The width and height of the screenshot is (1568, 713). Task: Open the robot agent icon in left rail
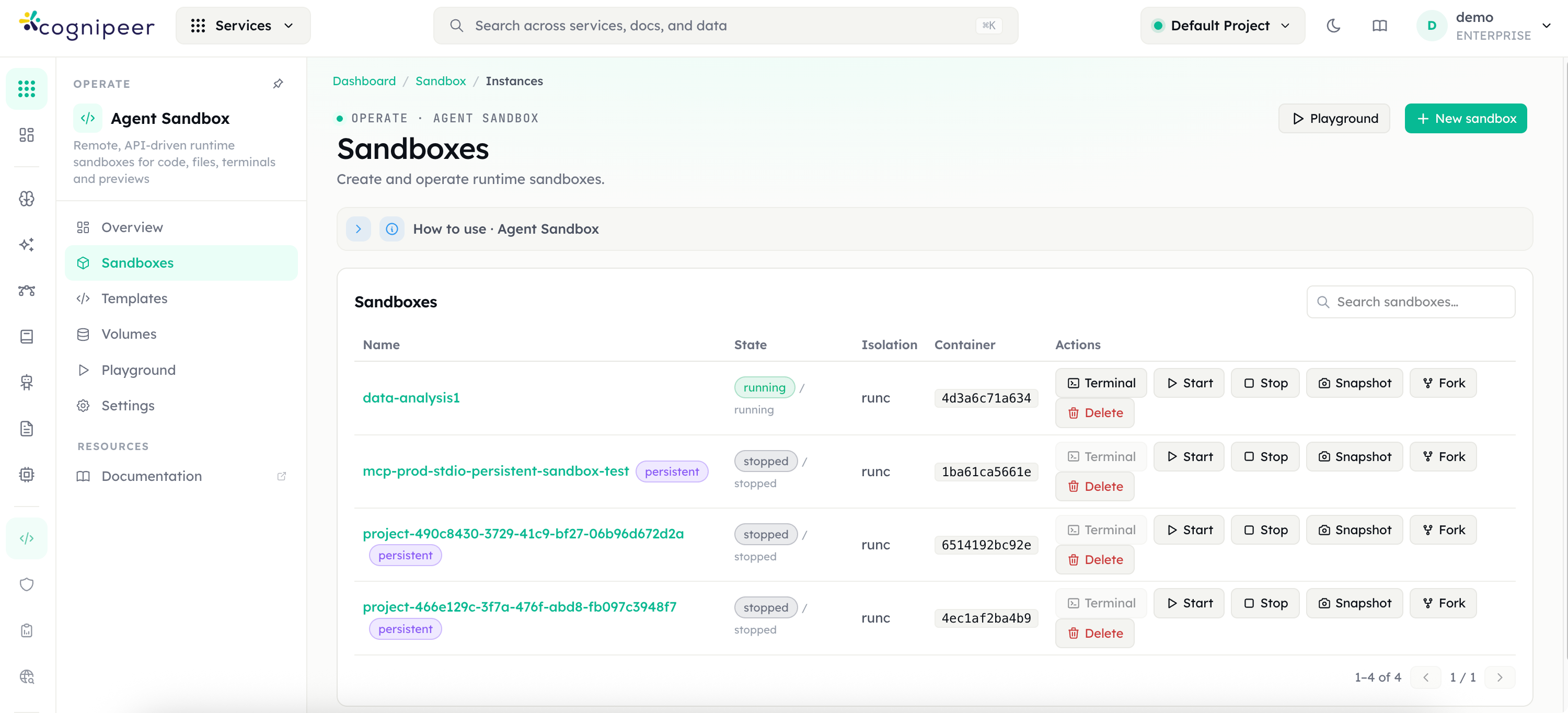27,383
